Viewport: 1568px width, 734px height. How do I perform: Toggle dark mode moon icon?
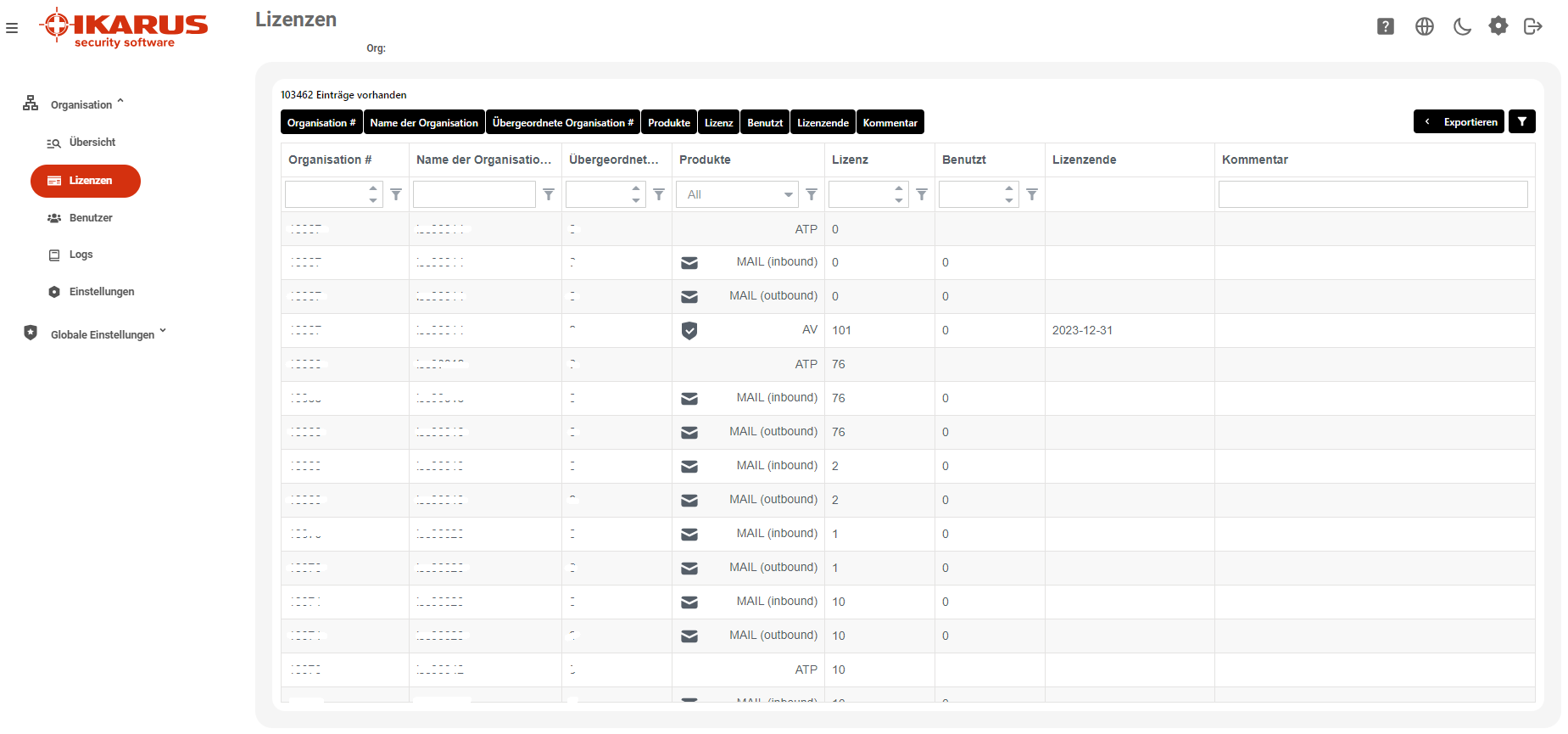[1462, 26]
